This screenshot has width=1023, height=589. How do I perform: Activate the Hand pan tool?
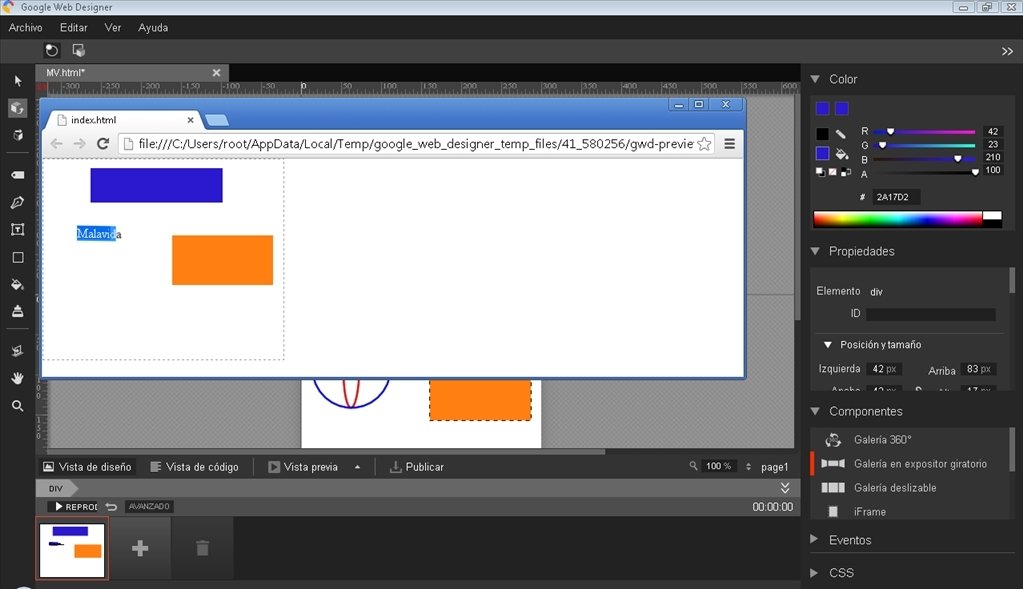pyautogui.click(x=18, y=378)
